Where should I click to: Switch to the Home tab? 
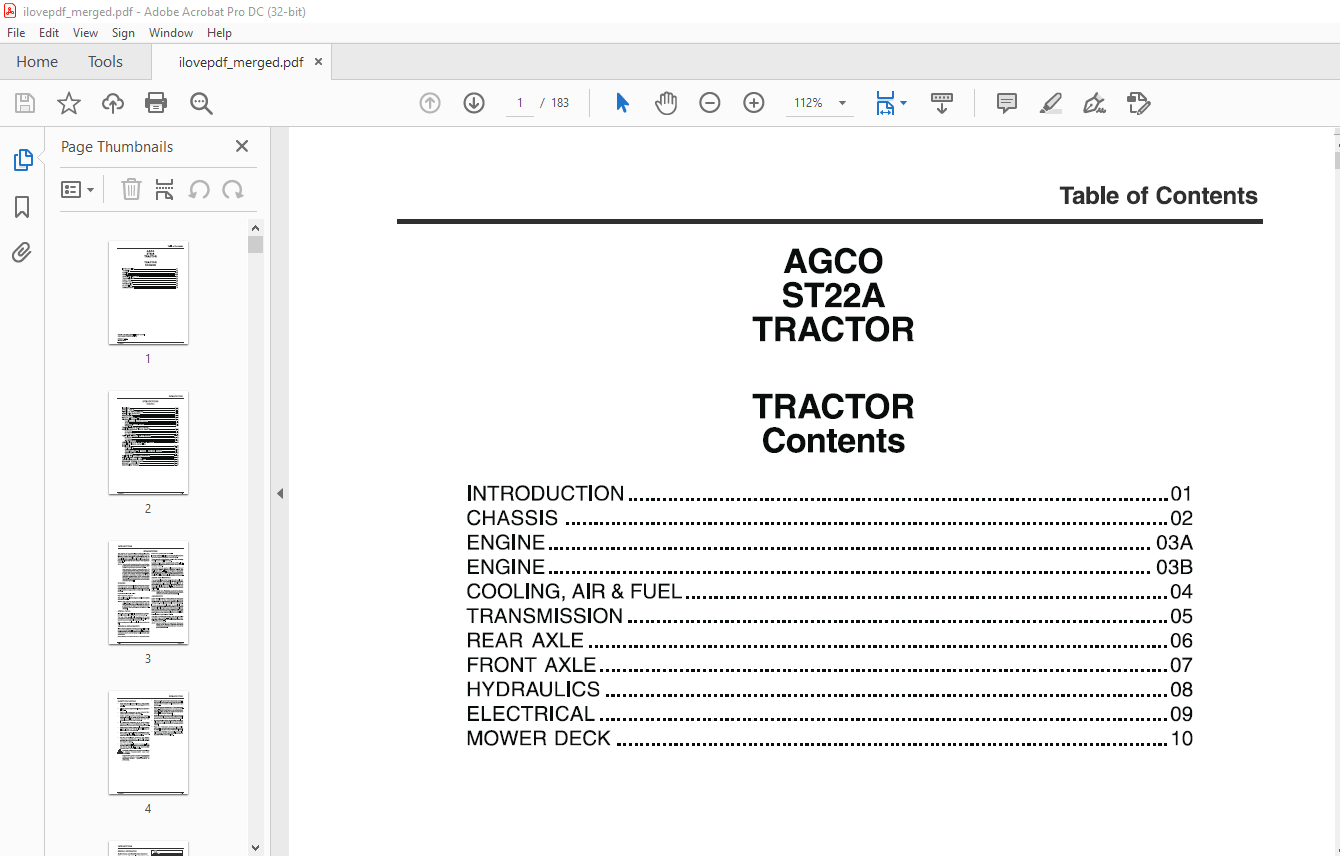tap(37, 62)
